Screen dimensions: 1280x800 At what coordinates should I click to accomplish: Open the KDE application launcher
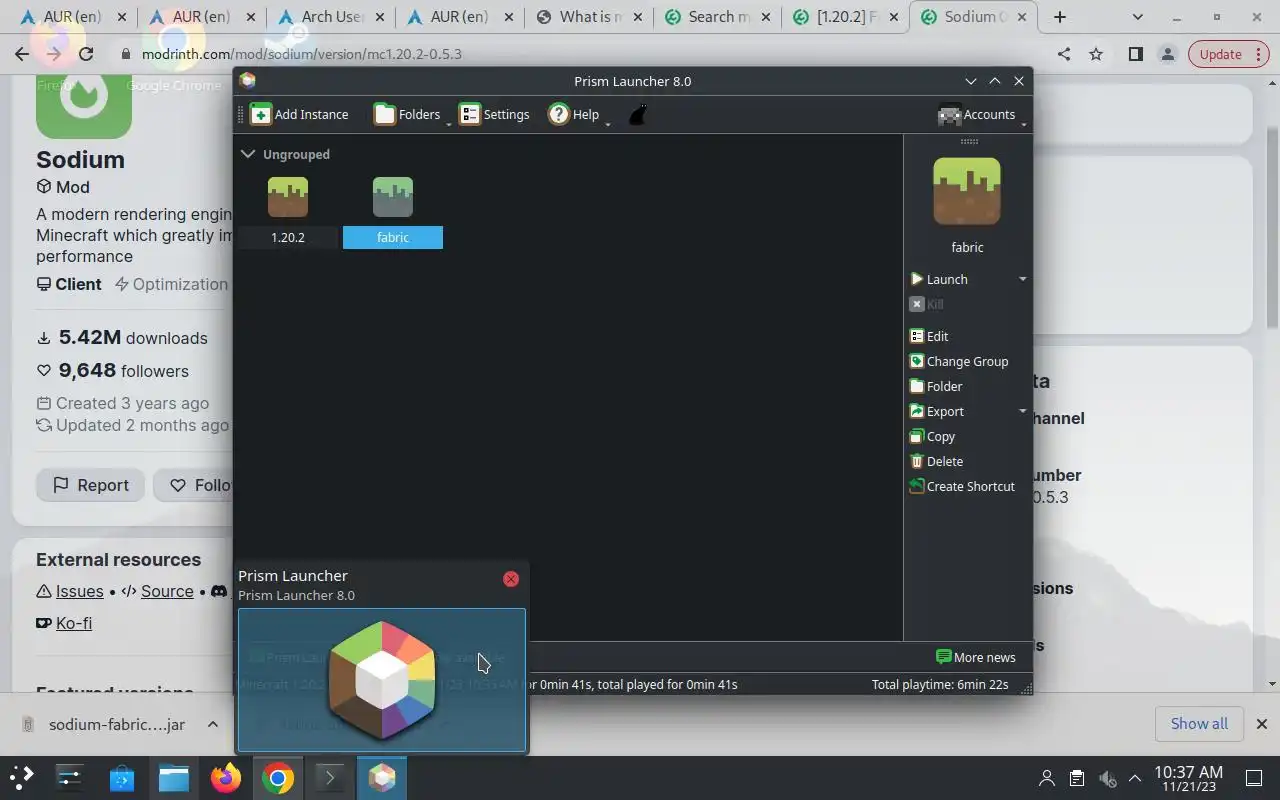pos(22,777)
